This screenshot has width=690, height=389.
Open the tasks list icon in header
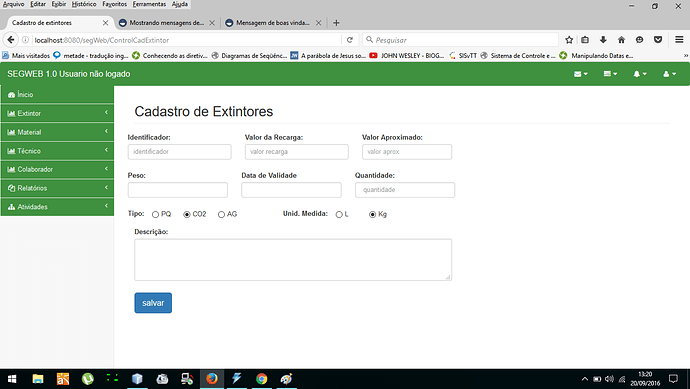pyautogui.click(x=610, y=74)
